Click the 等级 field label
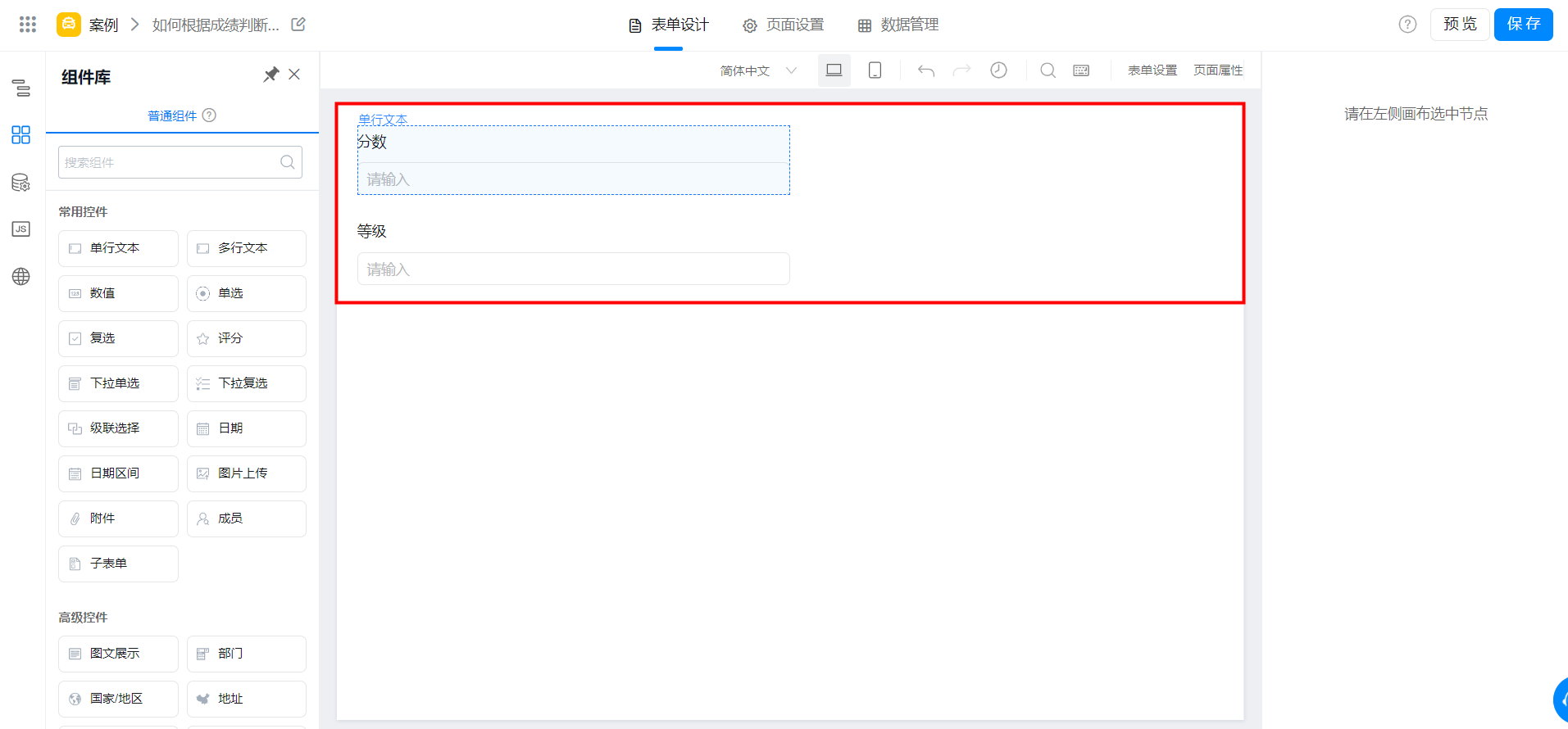 pos(371,231)
